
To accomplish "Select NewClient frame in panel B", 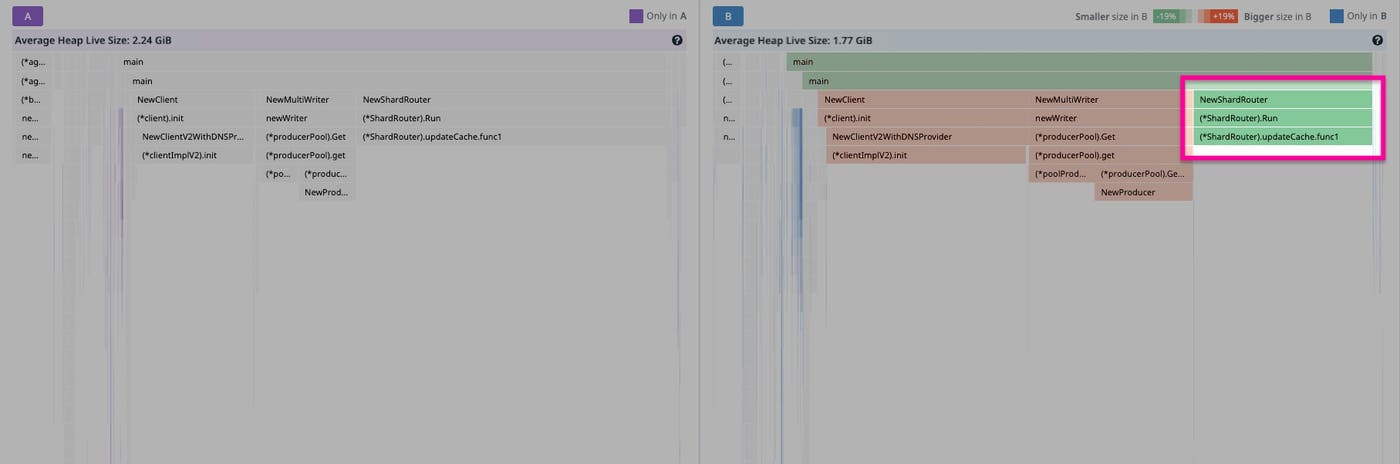I will pyautogui.click(x=924, y=100).
